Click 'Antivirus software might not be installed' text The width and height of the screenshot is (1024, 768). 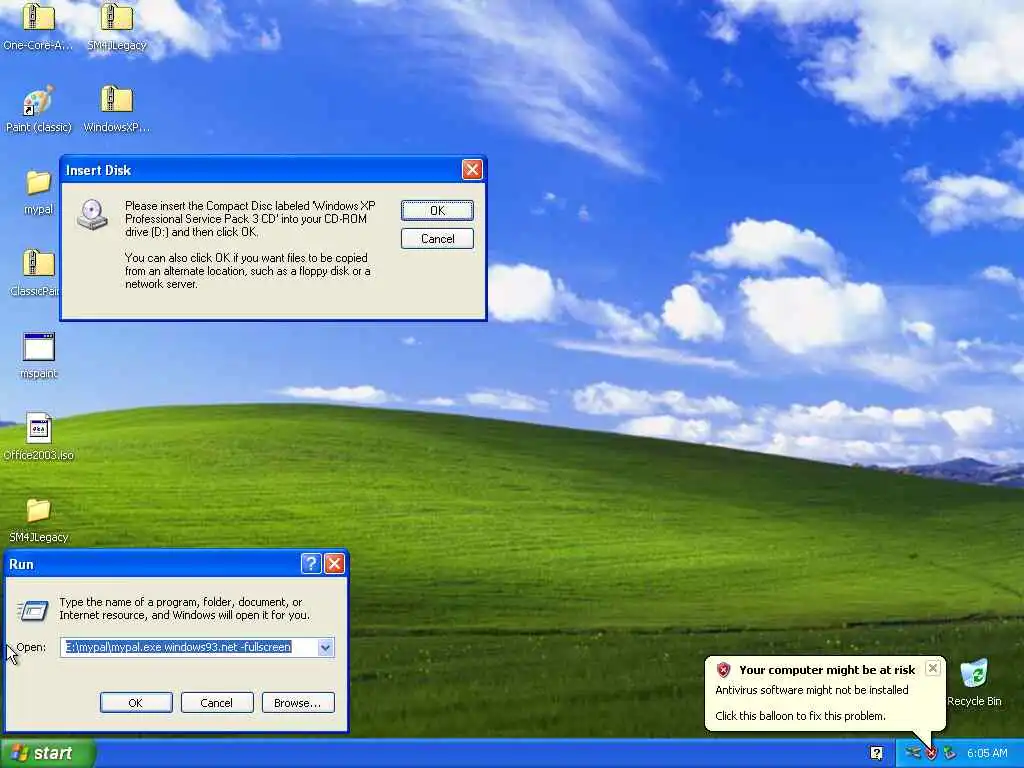tap(812, 690)
